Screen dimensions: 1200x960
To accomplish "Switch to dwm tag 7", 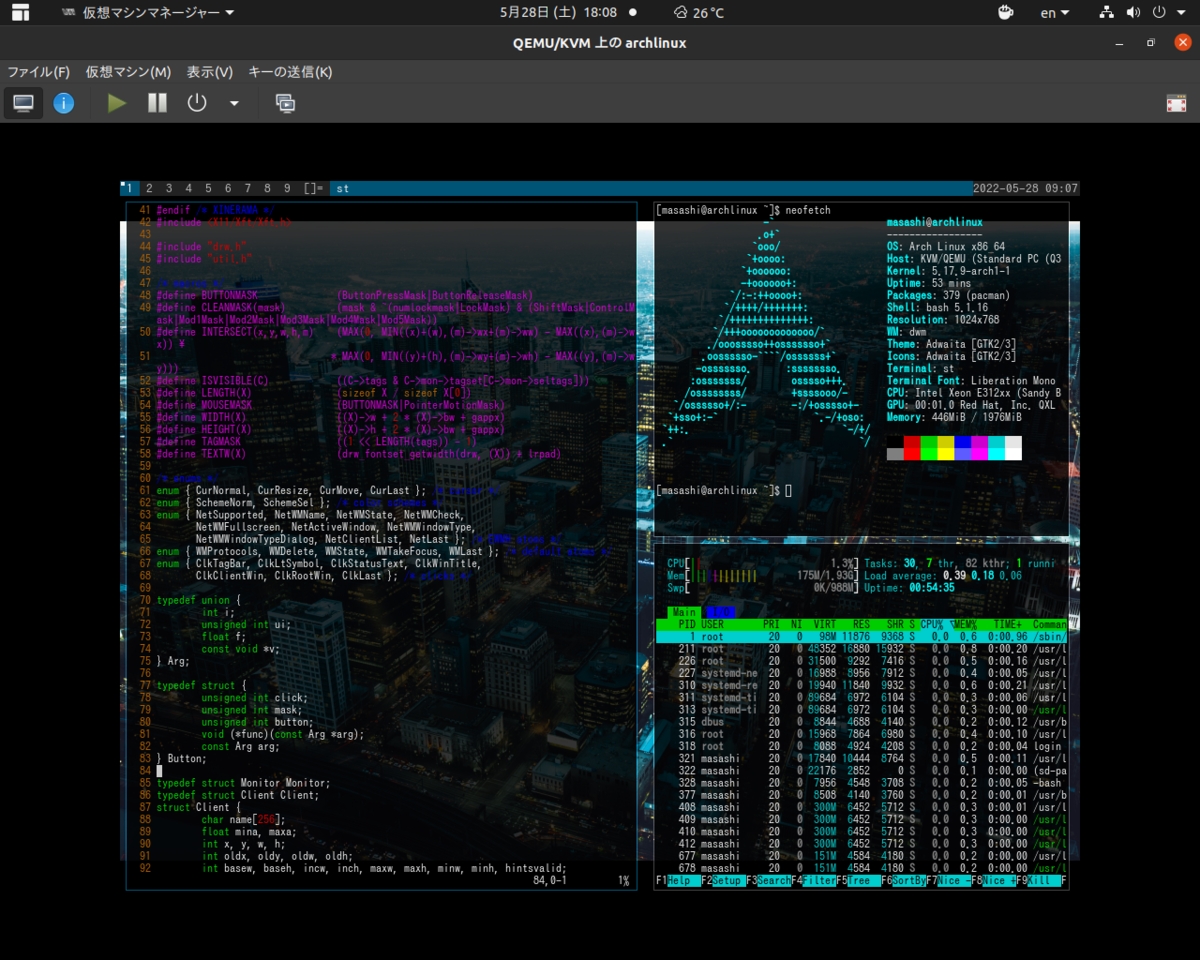I will pyautogui.click(x=247, y=188).
